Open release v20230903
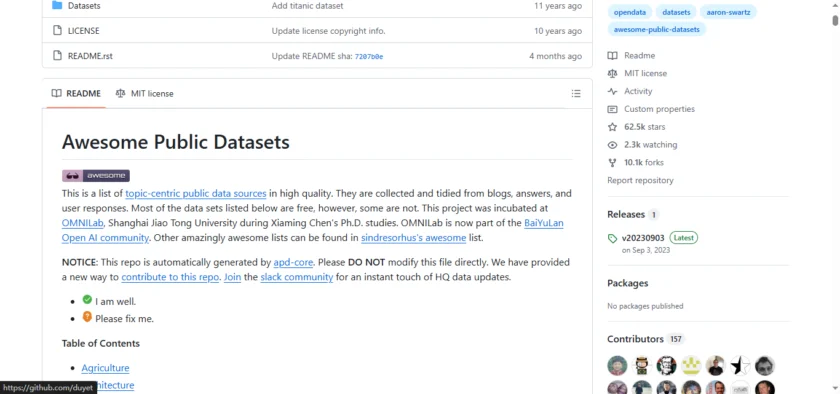Screen dimensions: 840x394 click(x=643, y=238)
